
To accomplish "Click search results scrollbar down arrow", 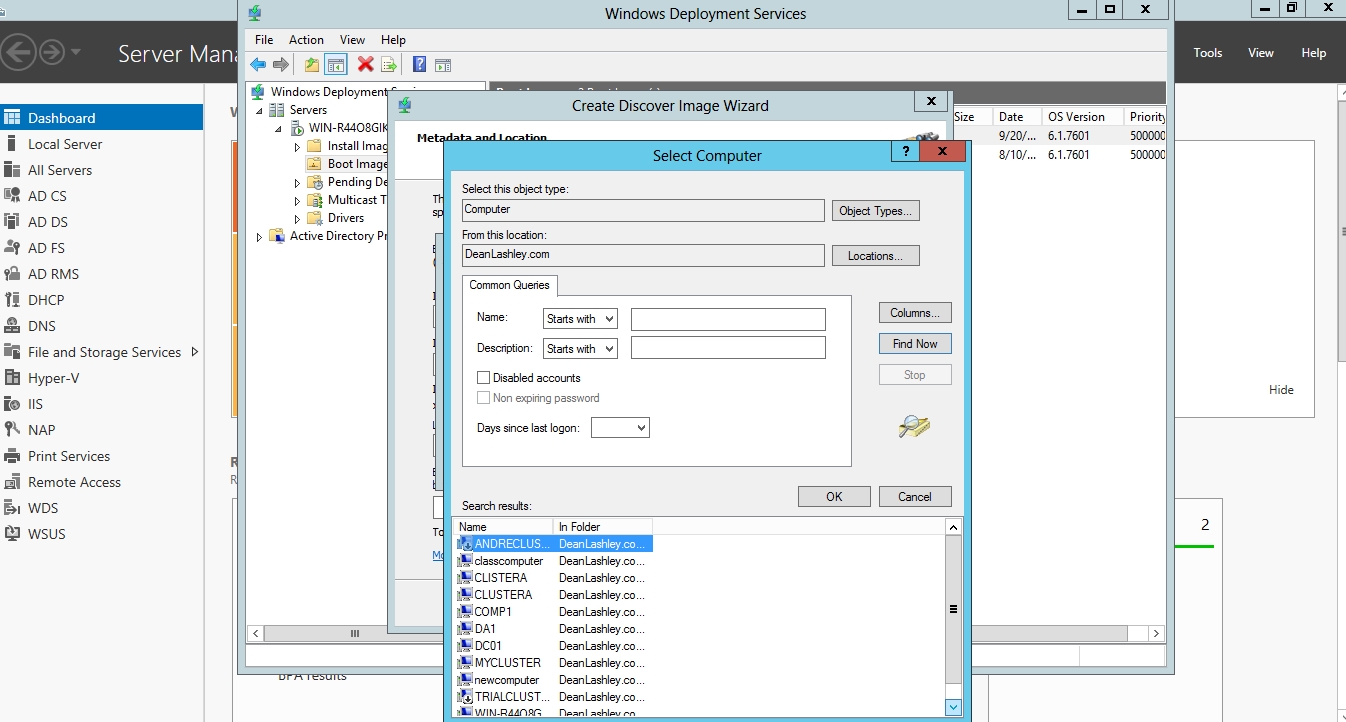I will [x=953, y=707].
